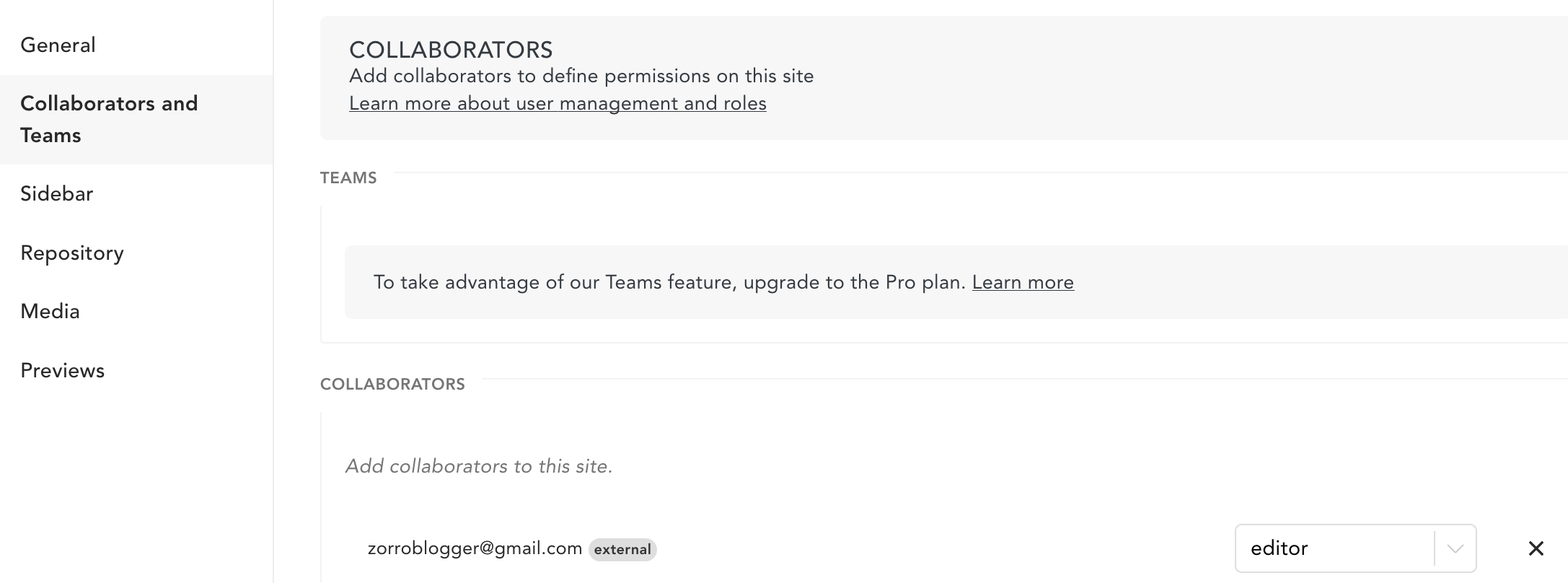Expand the role dropdown chevron arrow
The width and height of the screenshot is (1568, 583).
point(1455,549)
